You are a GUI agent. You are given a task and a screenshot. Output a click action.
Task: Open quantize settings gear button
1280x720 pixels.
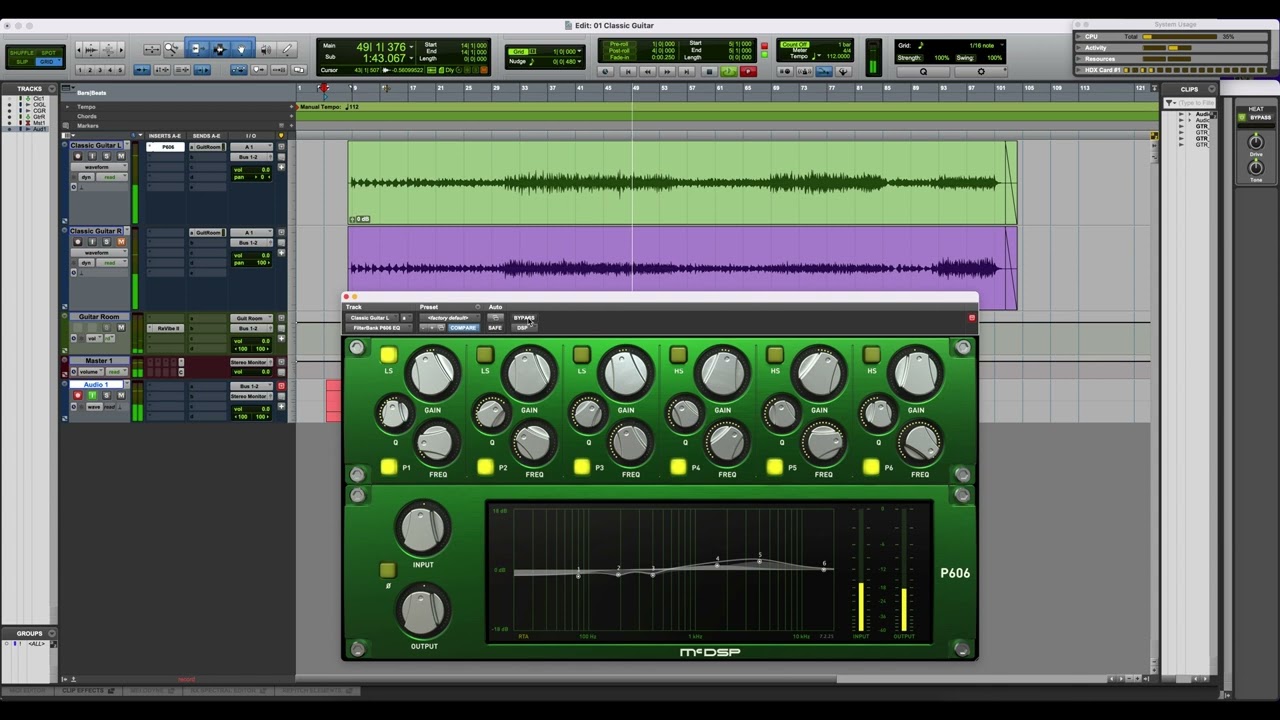coord(981,71)
